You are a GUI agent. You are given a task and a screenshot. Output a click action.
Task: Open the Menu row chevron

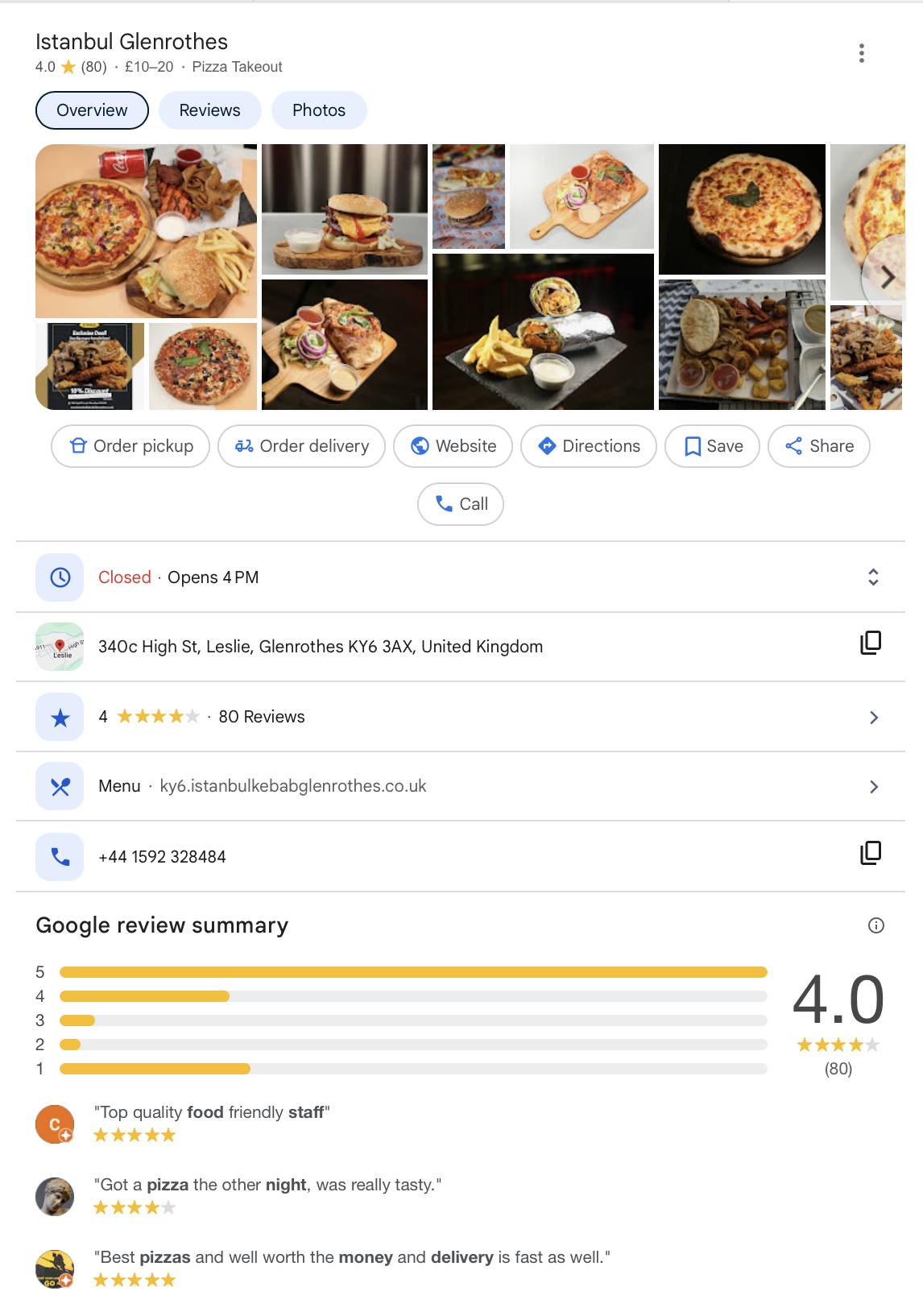click(874, 787)
